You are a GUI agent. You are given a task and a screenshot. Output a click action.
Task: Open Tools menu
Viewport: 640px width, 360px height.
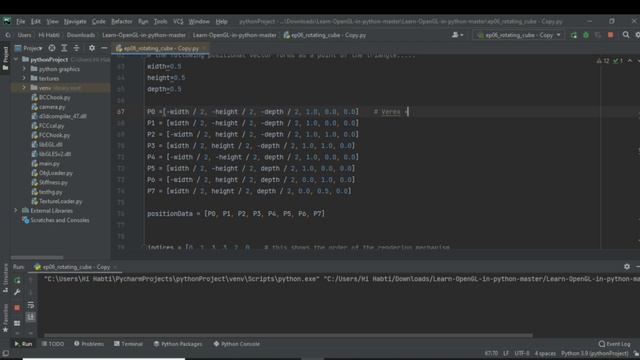(160, 21)
